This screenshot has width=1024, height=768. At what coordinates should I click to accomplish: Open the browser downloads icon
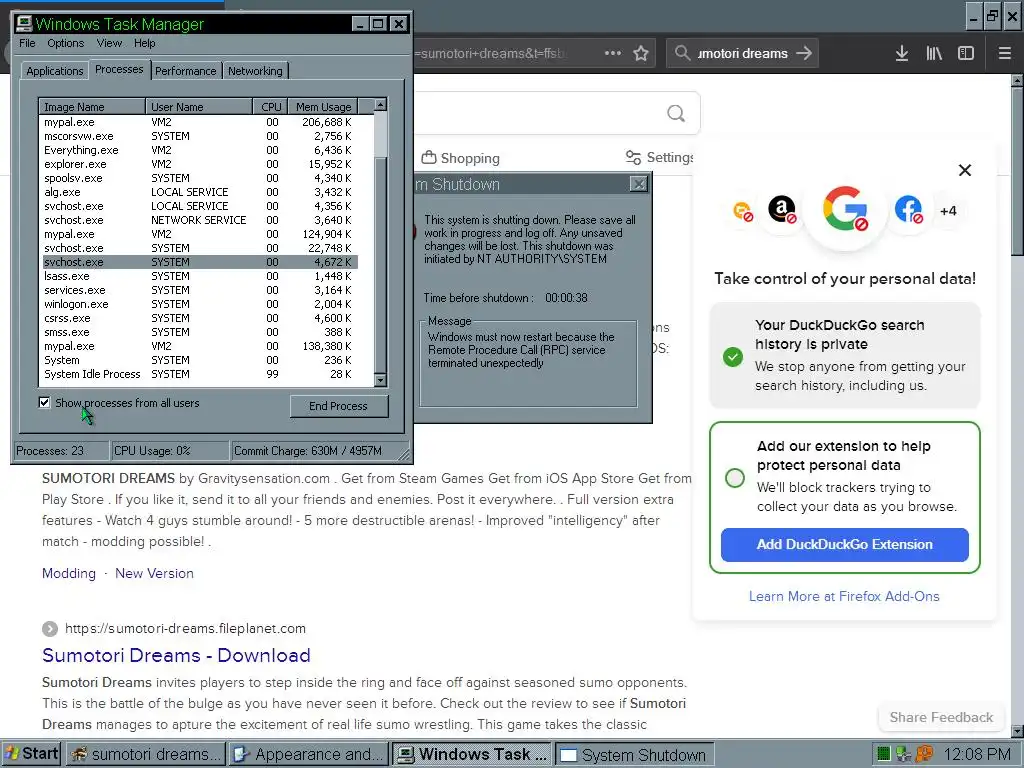point(902,54)
